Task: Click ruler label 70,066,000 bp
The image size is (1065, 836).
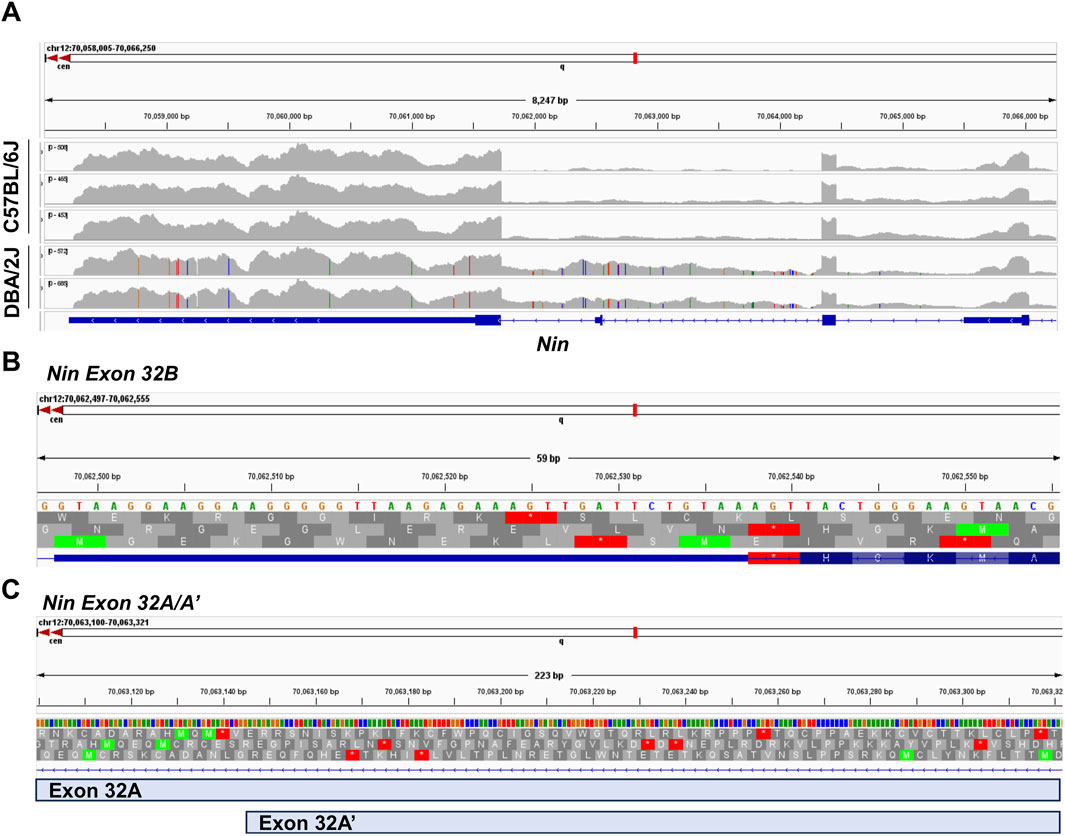Action: (1025, 116)
